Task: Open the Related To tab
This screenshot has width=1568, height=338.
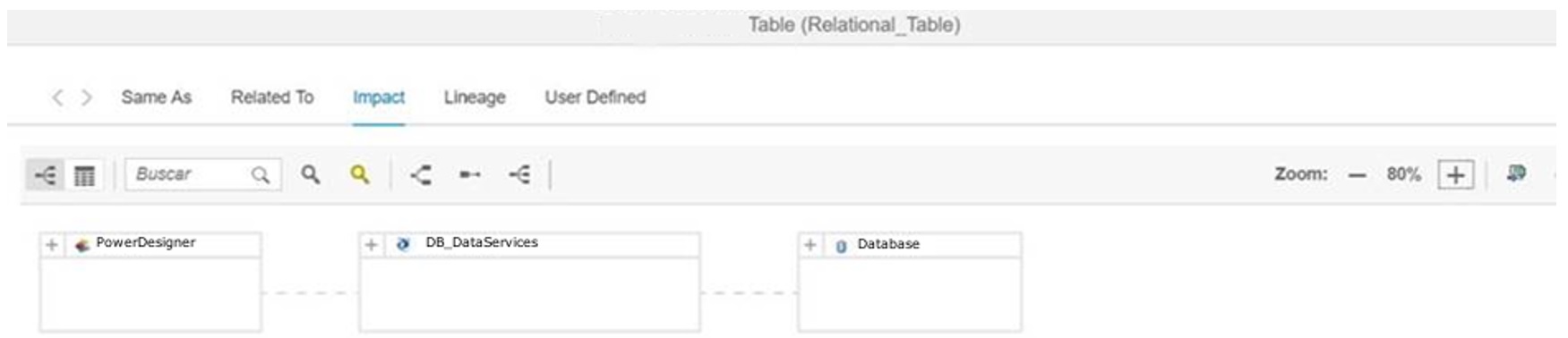Action: (272, 97)
